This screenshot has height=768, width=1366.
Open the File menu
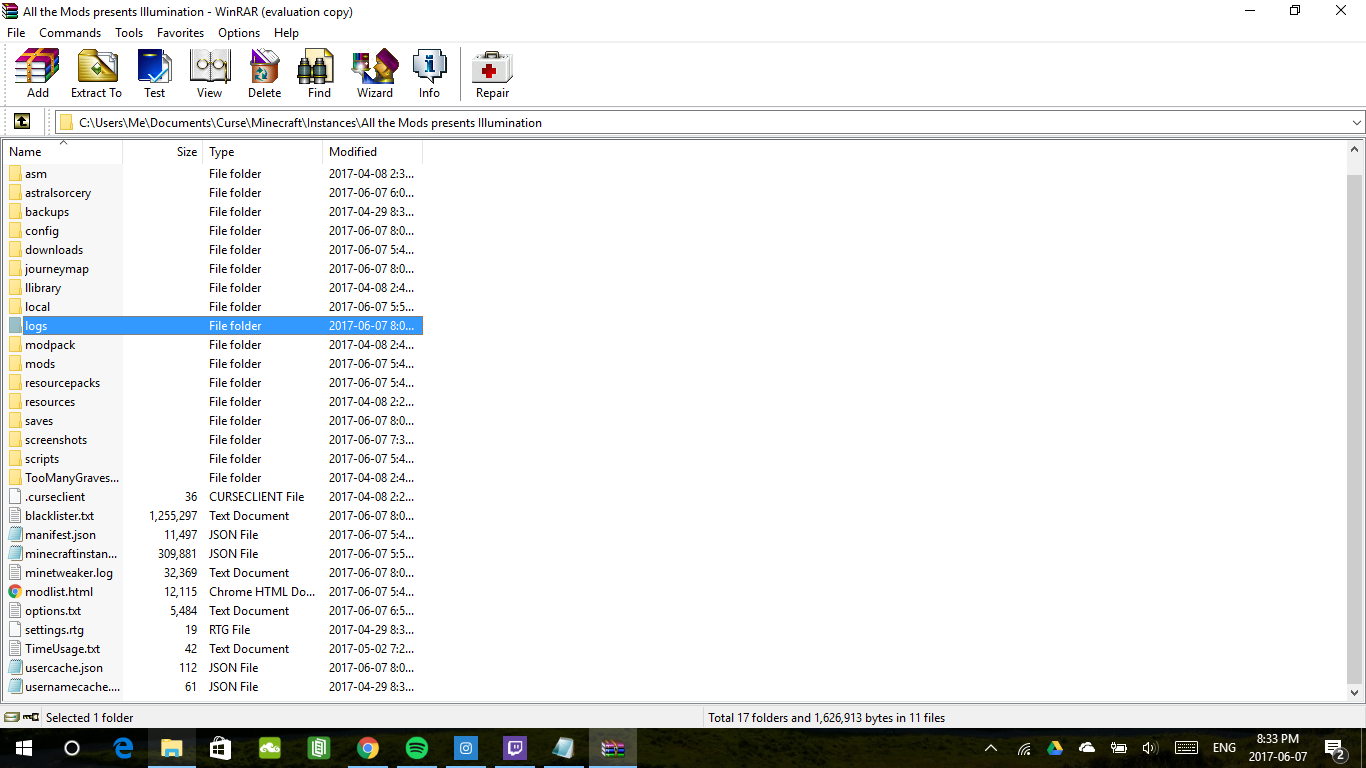(16, 33)
